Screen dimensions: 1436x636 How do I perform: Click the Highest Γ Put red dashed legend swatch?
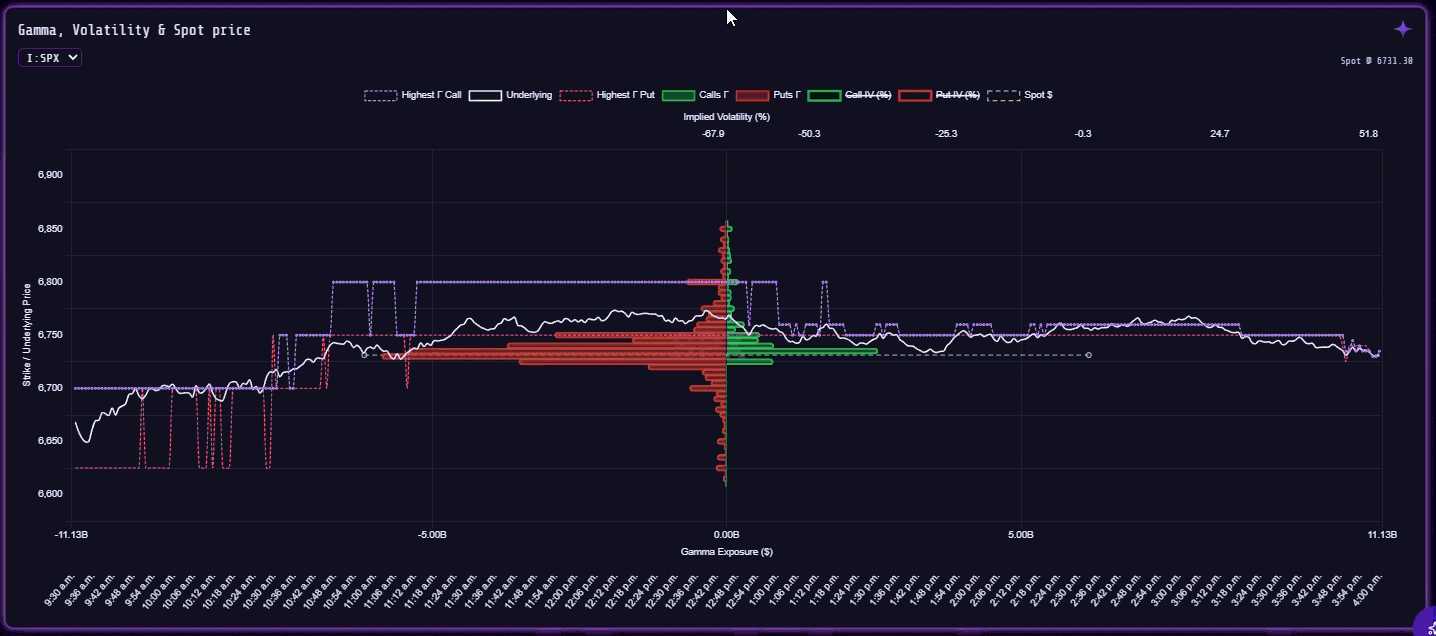577,95
